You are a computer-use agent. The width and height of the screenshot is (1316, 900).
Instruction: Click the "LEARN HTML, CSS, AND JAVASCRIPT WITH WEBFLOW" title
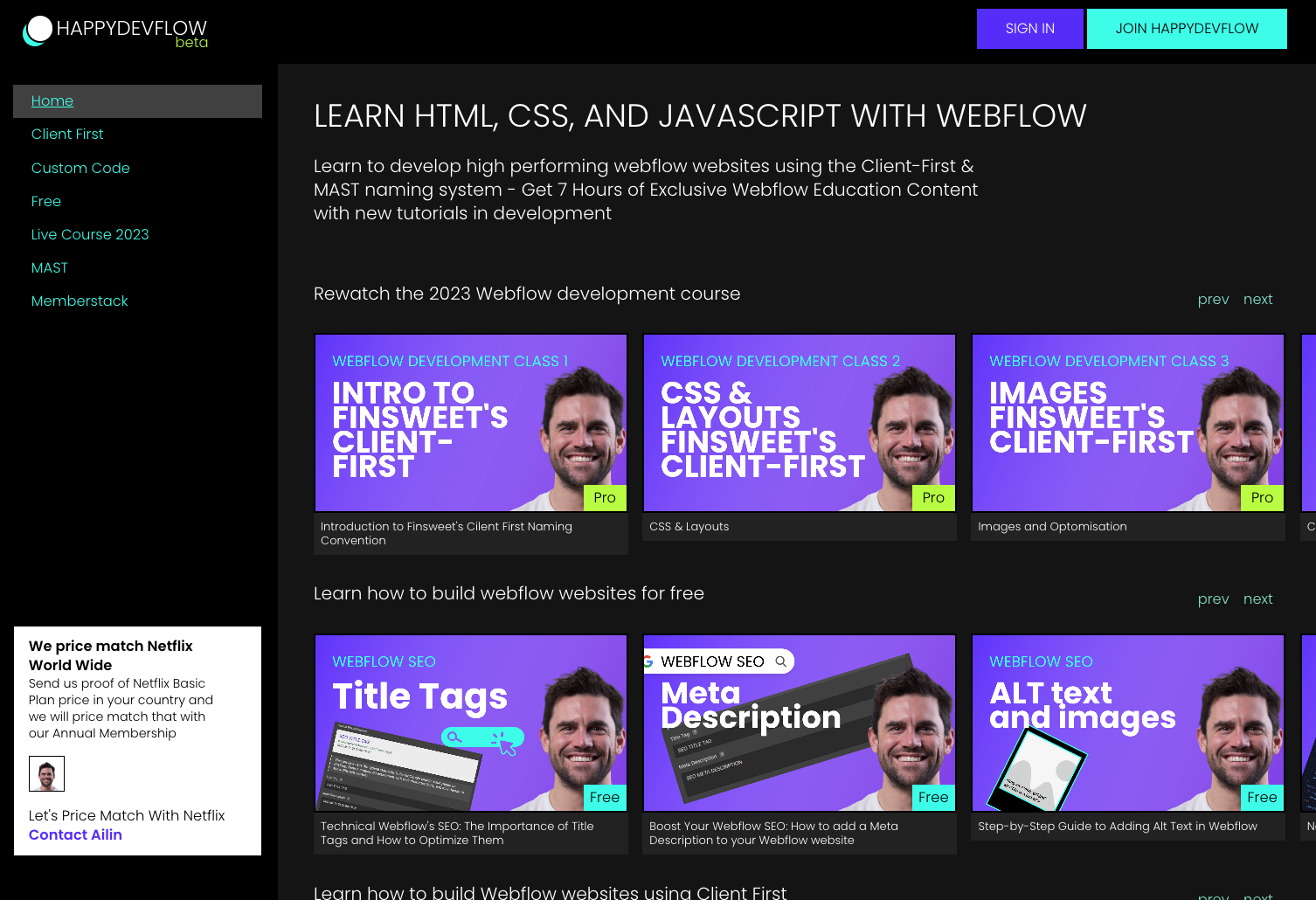click(x=700, y=115)
